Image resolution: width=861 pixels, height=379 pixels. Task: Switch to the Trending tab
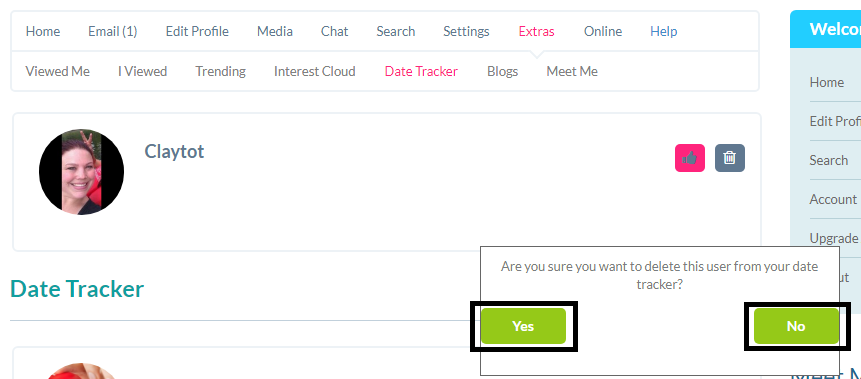coord(220,71)
